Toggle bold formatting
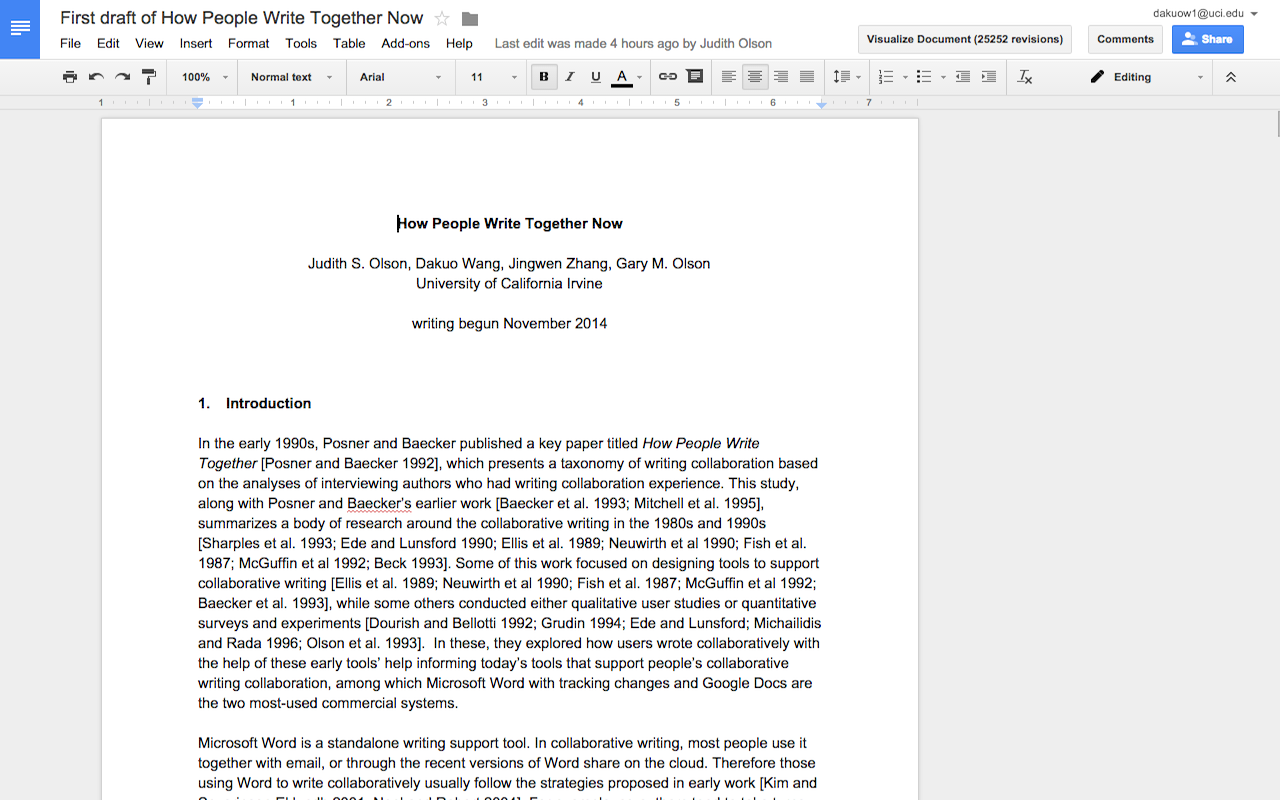 [x=544, y=77]
